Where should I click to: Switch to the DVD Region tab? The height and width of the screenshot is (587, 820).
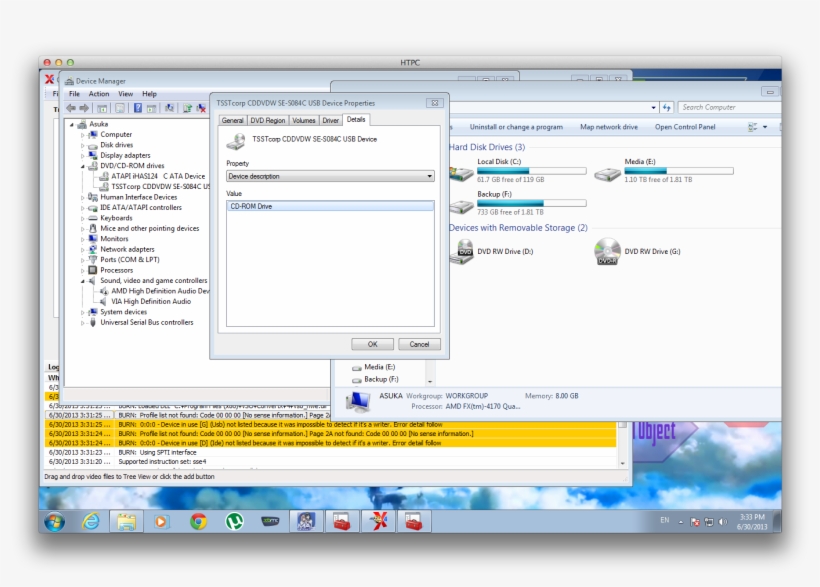pyautogui.click(x=268, y=120)
